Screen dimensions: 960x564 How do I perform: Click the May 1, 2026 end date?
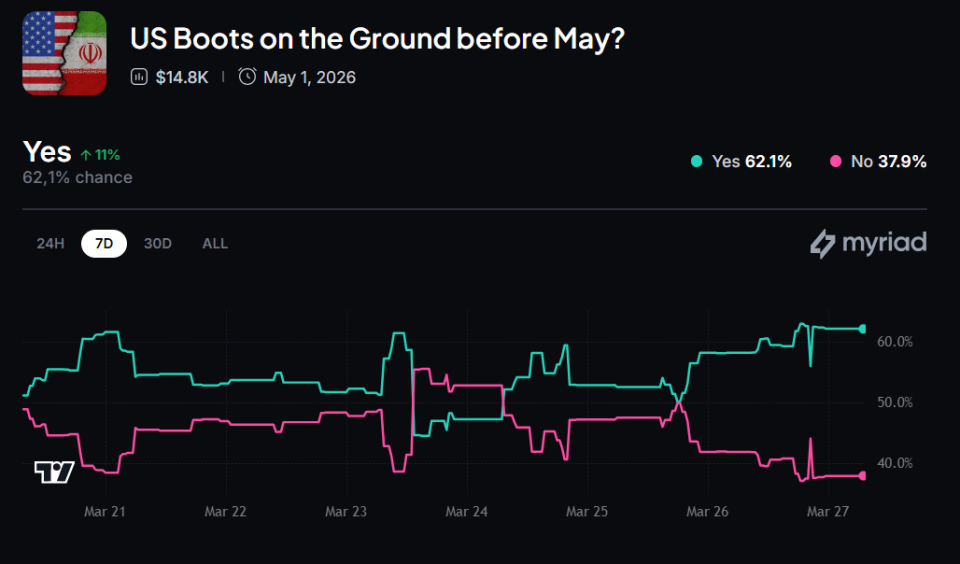[309, 78]
